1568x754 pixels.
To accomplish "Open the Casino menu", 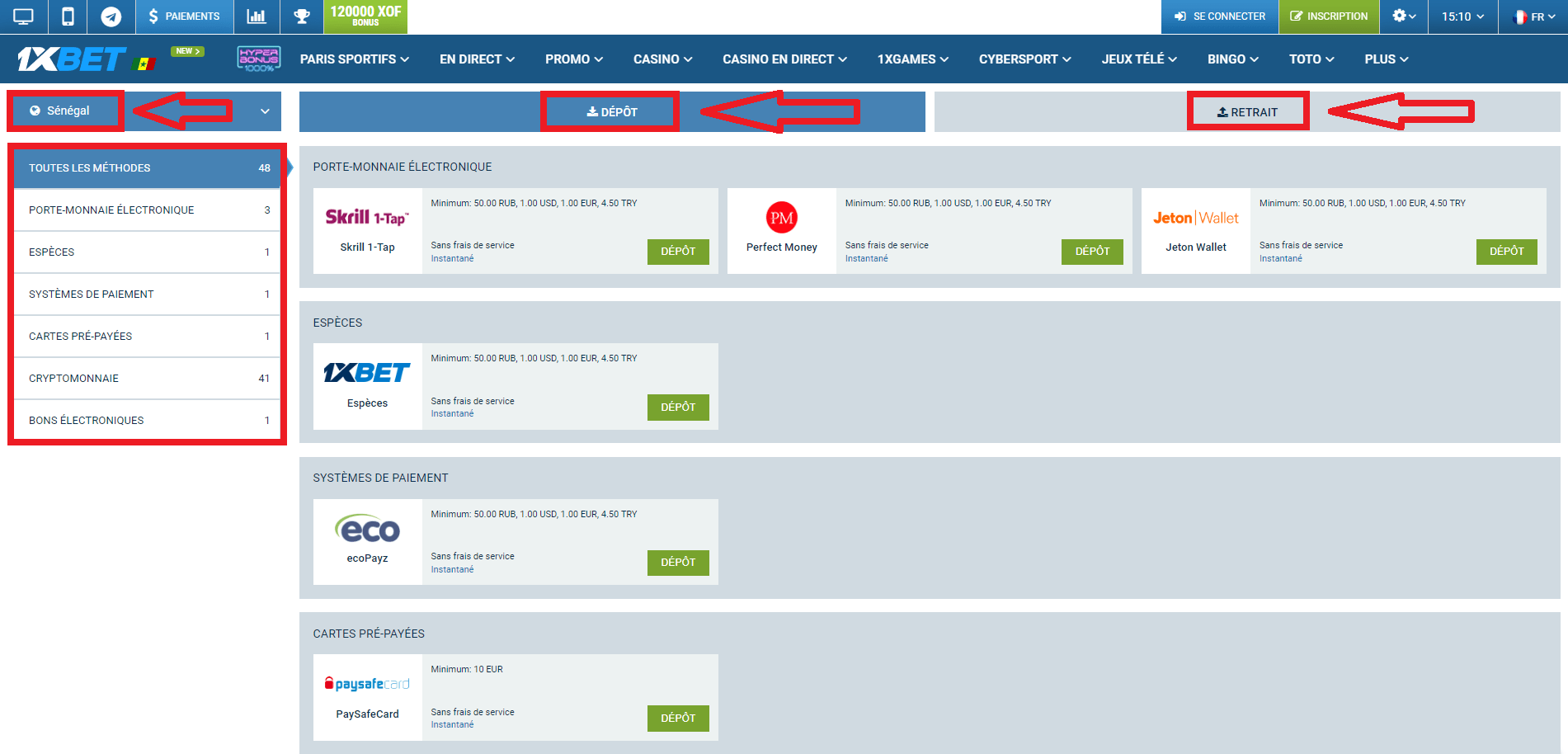I will (662, 59).
